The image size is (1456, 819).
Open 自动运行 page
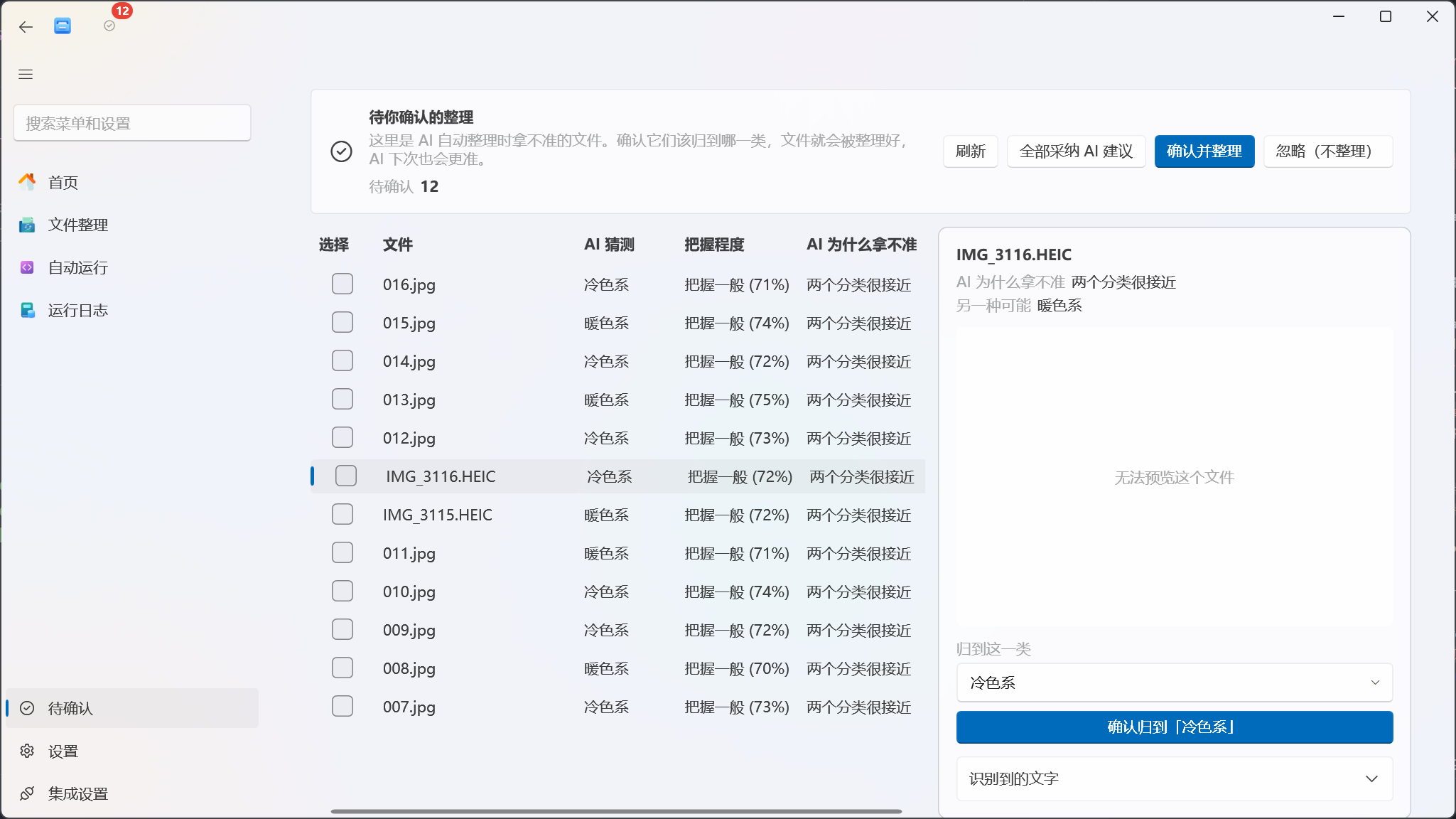coord(132,267)
